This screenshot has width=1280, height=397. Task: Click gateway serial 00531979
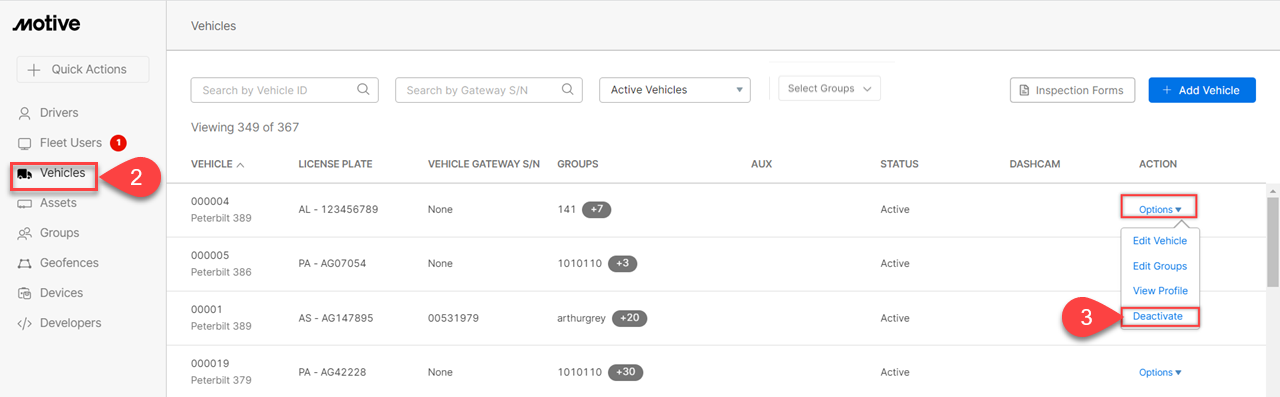pos(453,318)
